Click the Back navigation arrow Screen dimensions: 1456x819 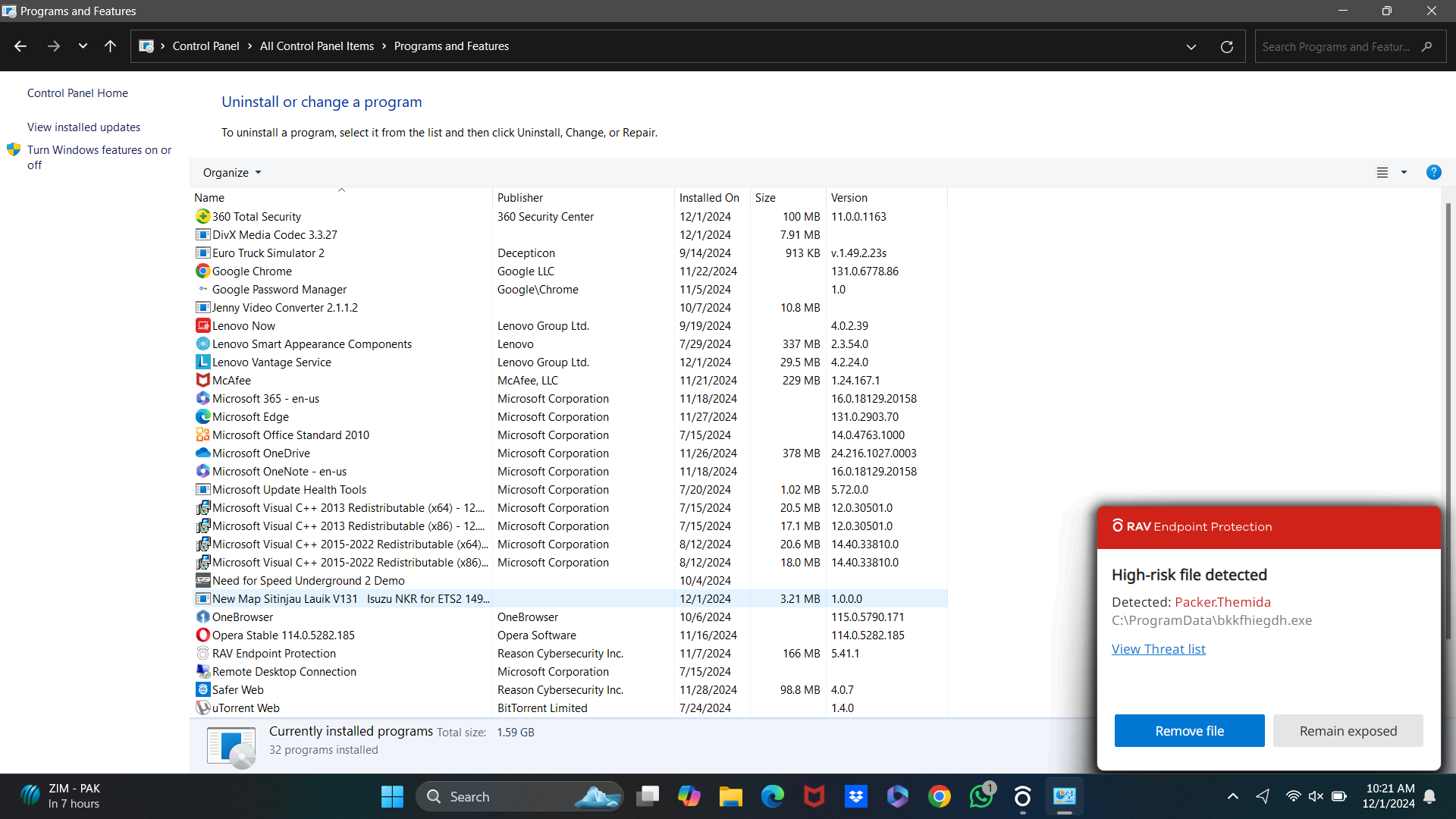tap(20, 46)
